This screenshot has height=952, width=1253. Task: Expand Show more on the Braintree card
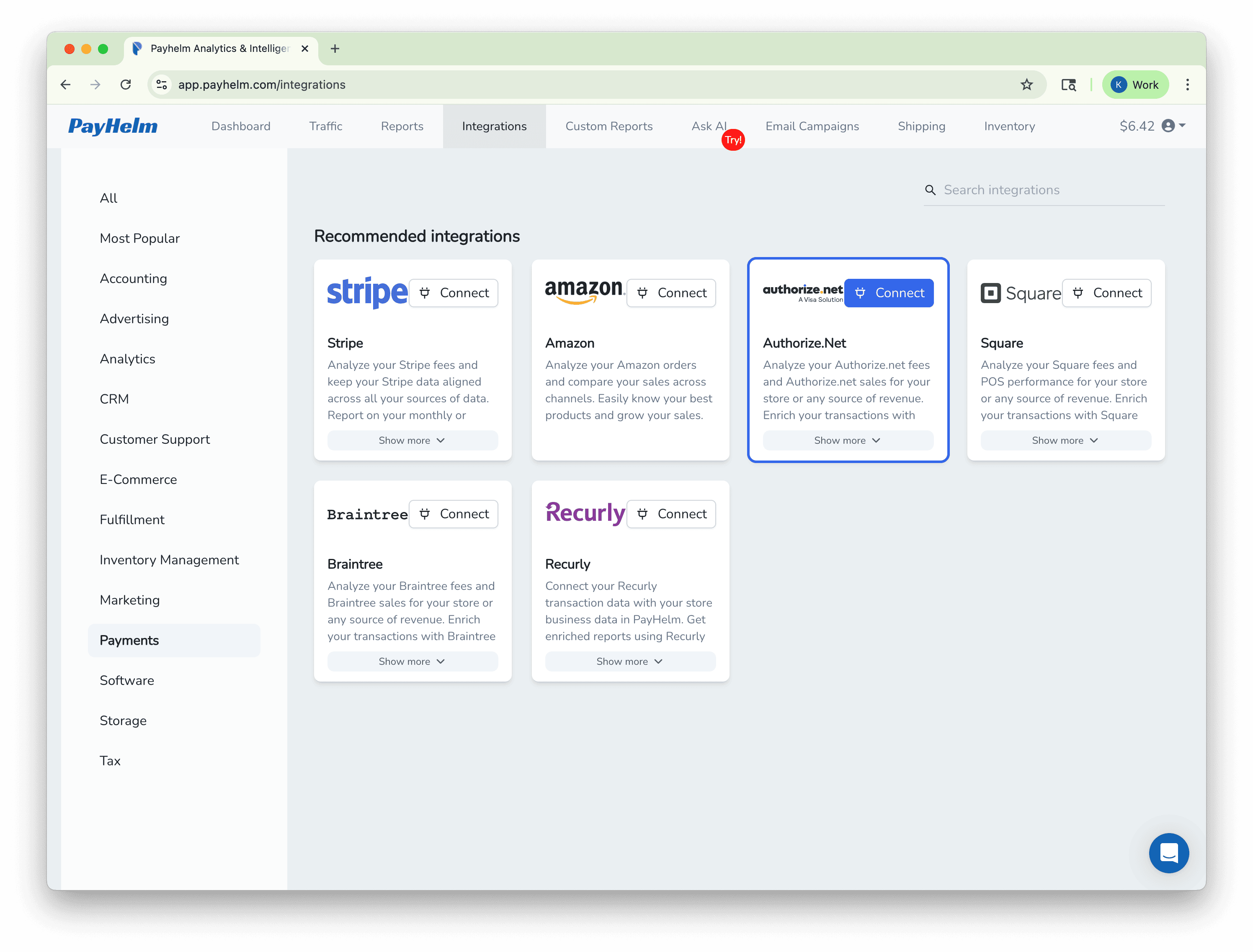coord(412,661)
